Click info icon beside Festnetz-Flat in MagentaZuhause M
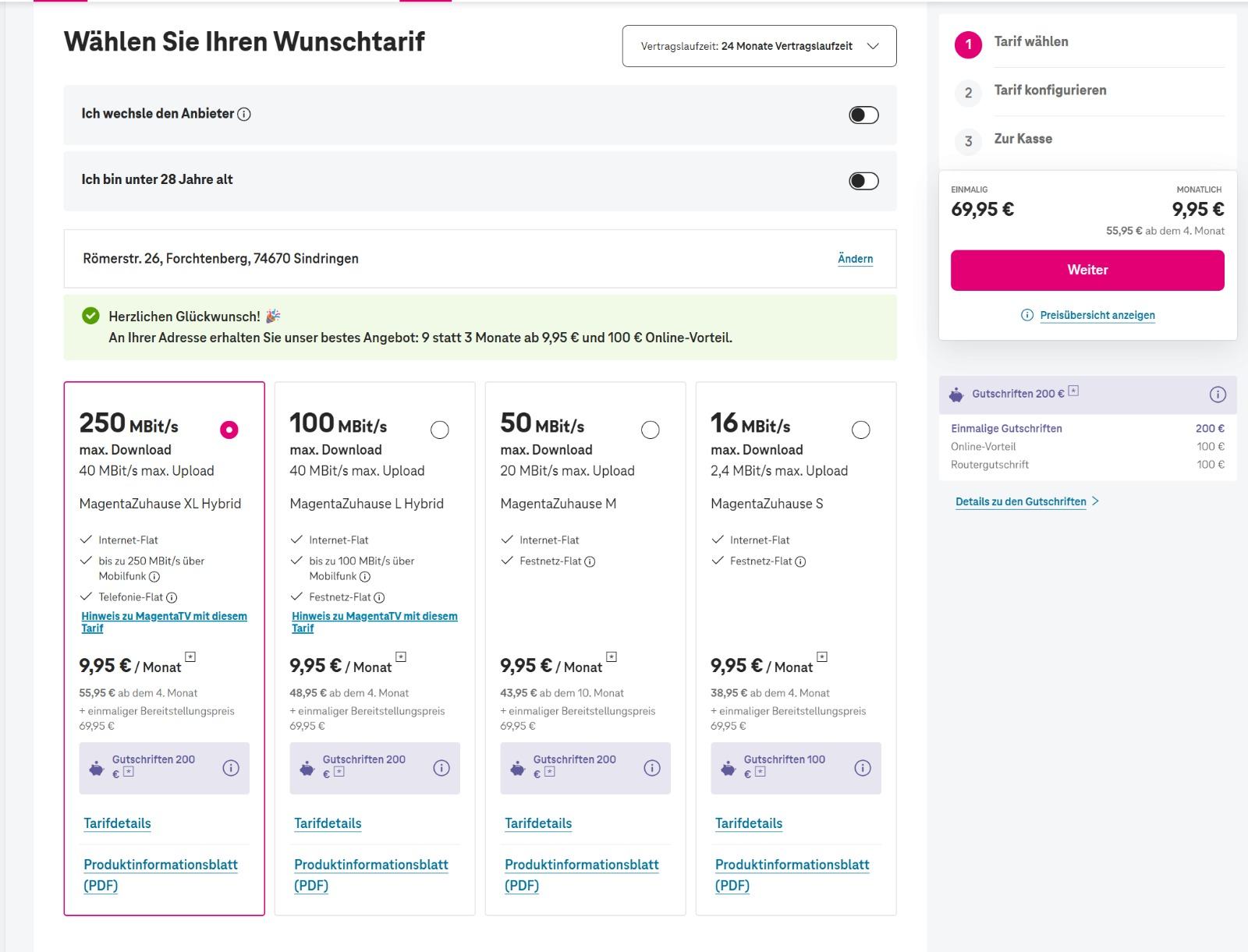The width and height of the screenshot is (1248, 952). pos(590,561)
